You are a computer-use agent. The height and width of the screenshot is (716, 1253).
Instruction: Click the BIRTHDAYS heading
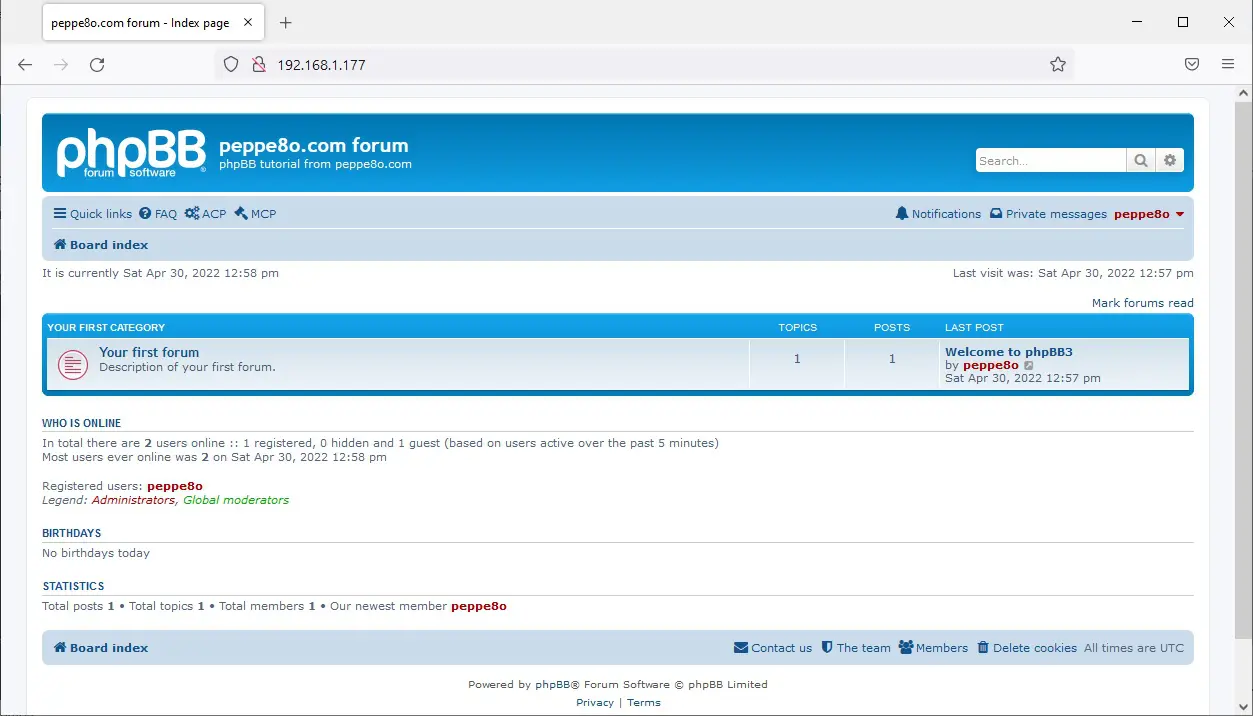pyautogui.click(x=72, y=533)
